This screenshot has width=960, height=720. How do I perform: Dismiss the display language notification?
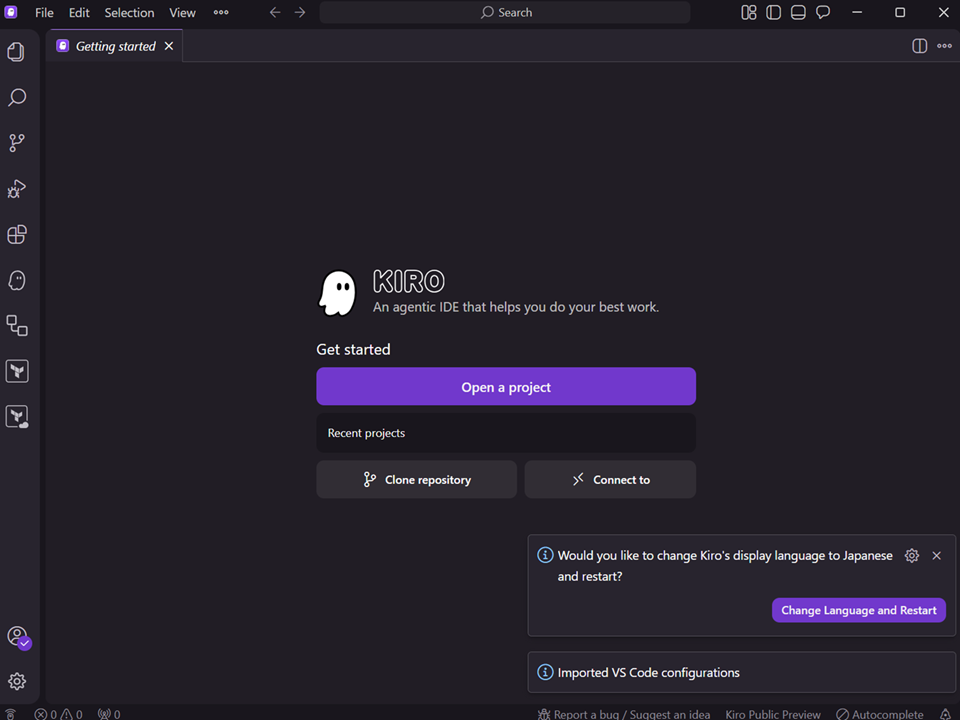937,555
